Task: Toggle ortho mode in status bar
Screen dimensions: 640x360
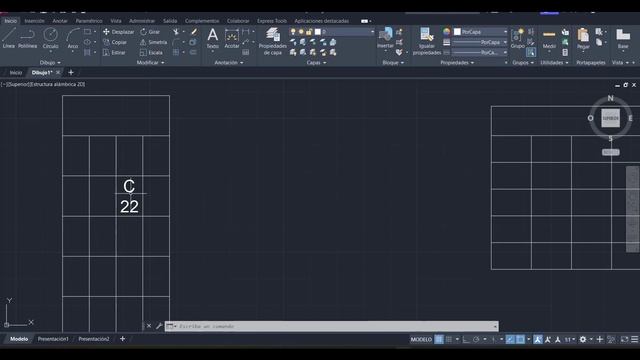Action: pyautogui.click(x=466, y=340)
